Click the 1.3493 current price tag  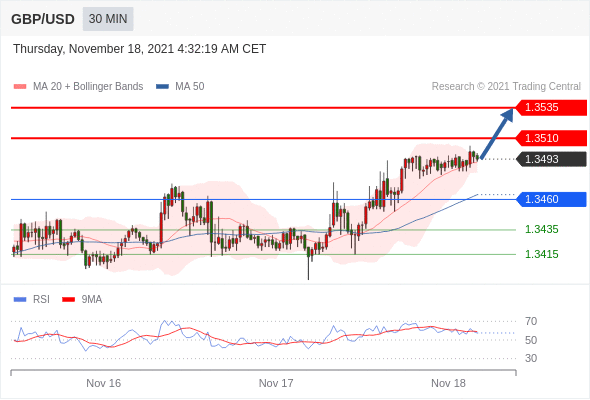coord(551,159)
